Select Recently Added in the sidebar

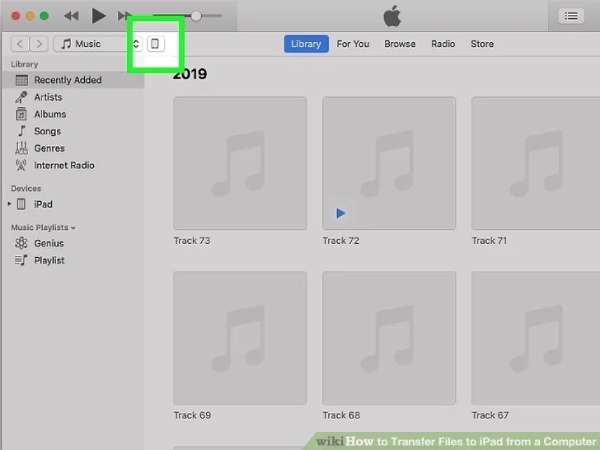click(73, 80)
